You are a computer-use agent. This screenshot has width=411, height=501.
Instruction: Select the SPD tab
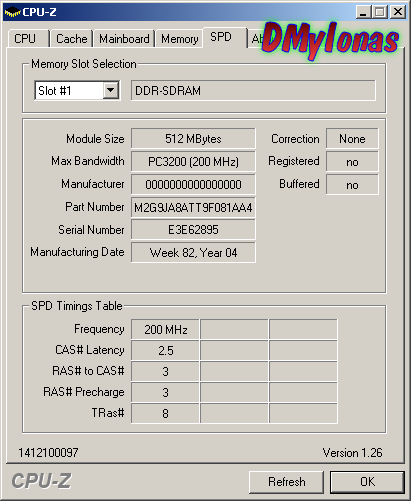pyautogui.click(x=224, y=37)
